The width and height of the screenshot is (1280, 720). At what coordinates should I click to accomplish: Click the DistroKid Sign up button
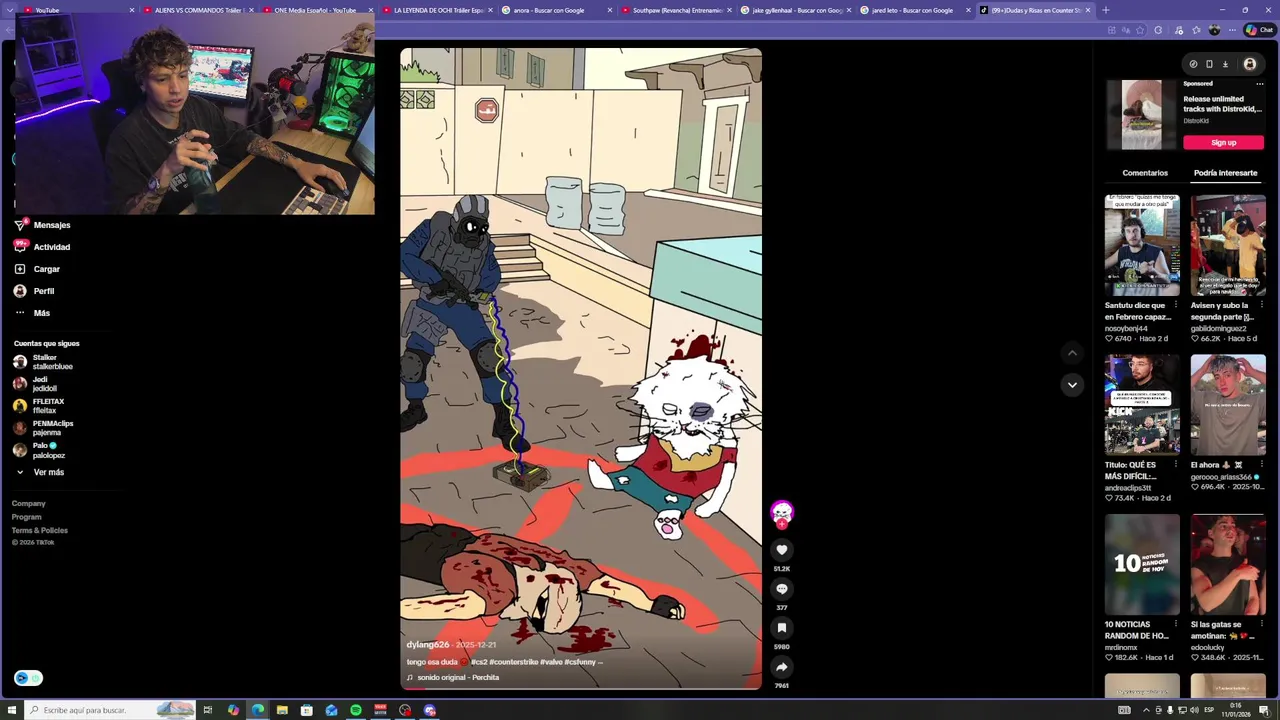point(1223,143)
